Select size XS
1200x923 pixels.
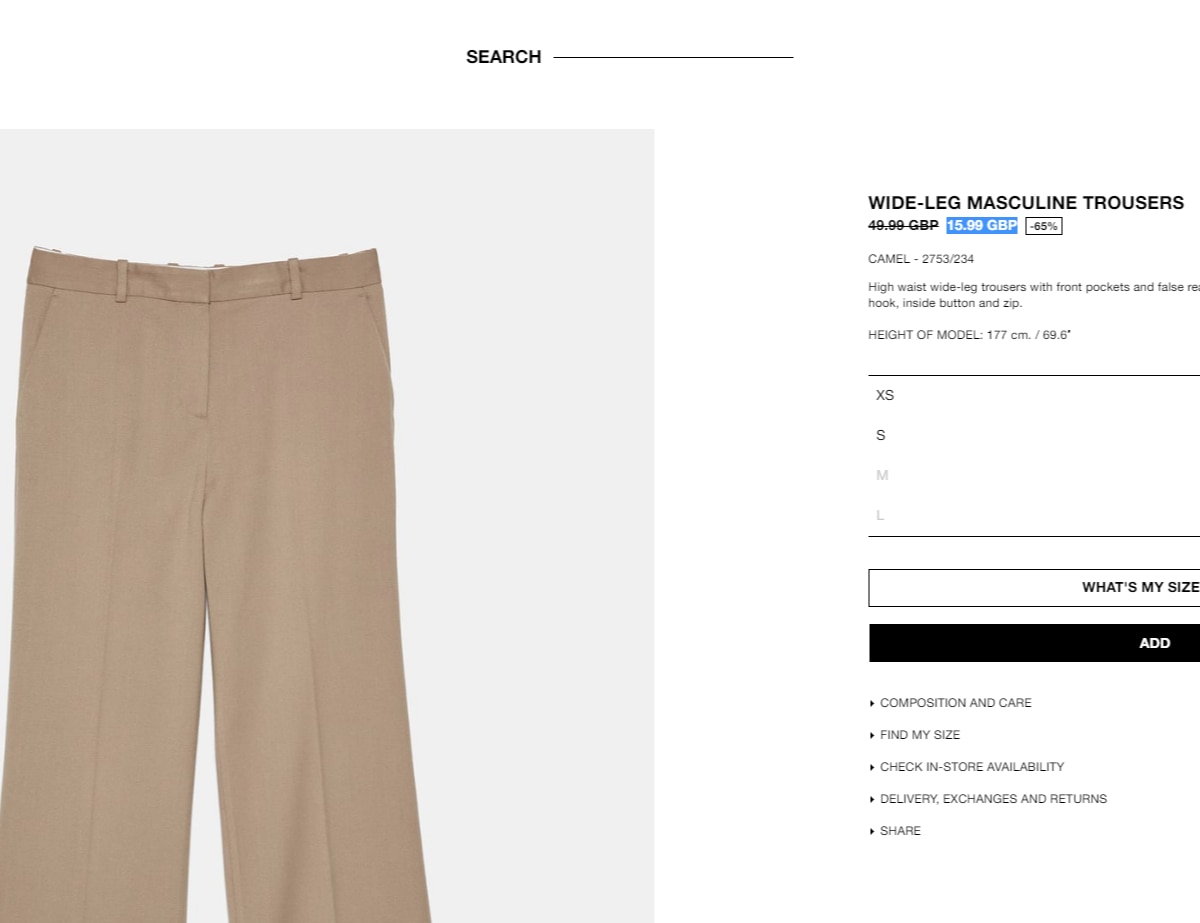[x=1034, y=395]
